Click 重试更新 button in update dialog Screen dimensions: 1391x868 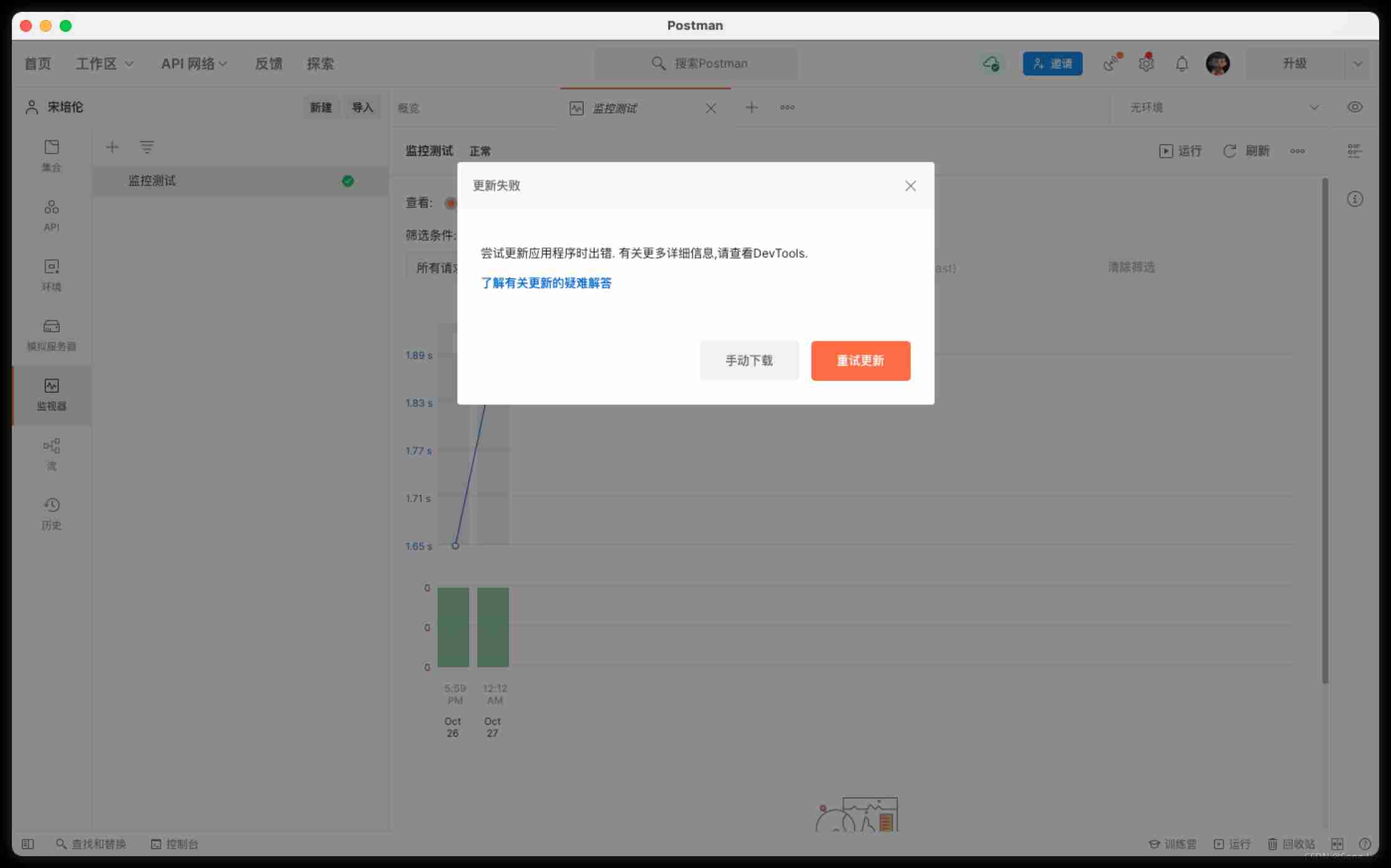[860, 360]
